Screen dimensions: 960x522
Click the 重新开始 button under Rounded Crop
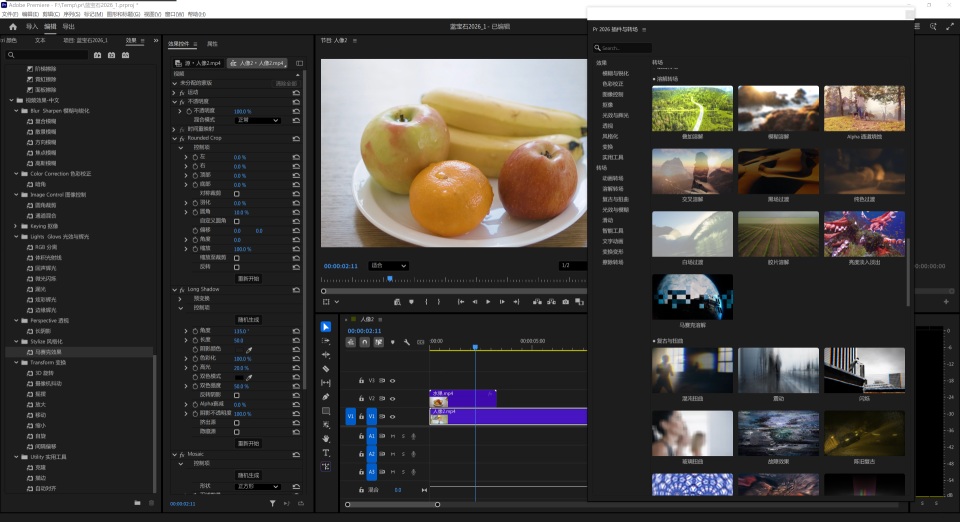tap(248, 279)
